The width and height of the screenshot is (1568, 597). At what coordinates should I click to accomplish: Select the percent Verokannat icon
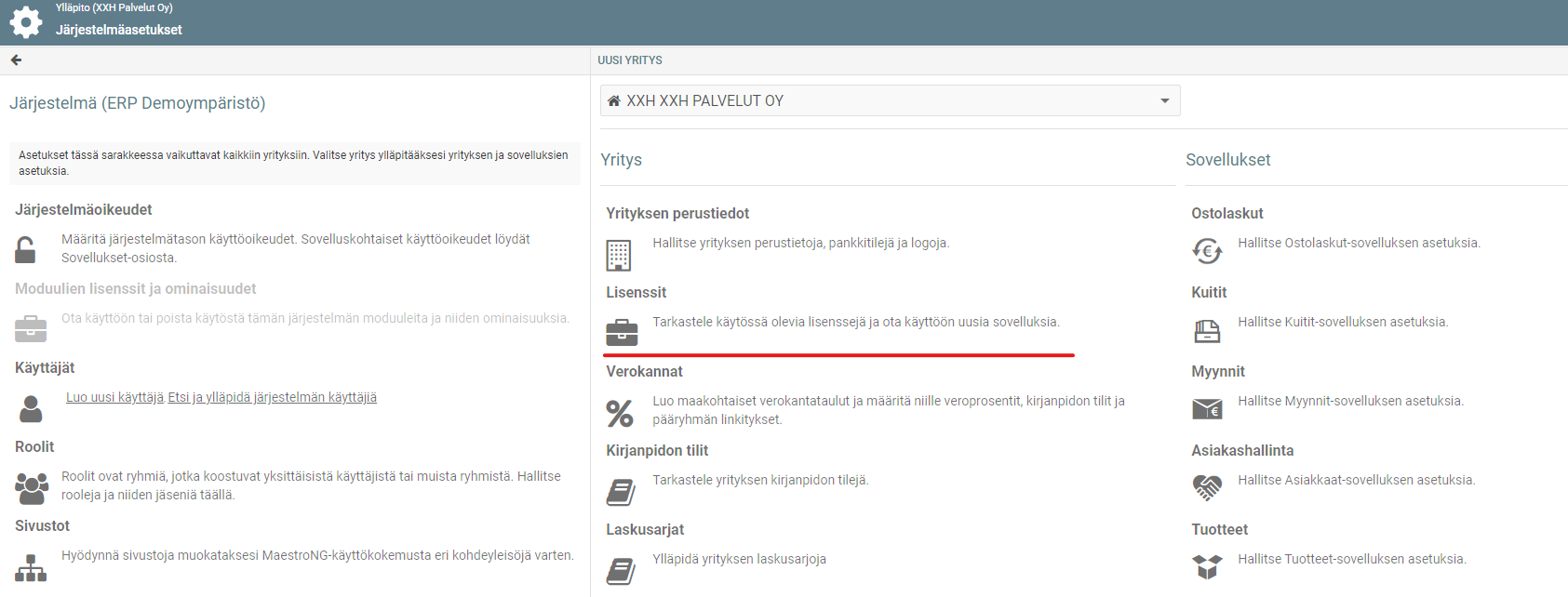(x=620, y=413)
